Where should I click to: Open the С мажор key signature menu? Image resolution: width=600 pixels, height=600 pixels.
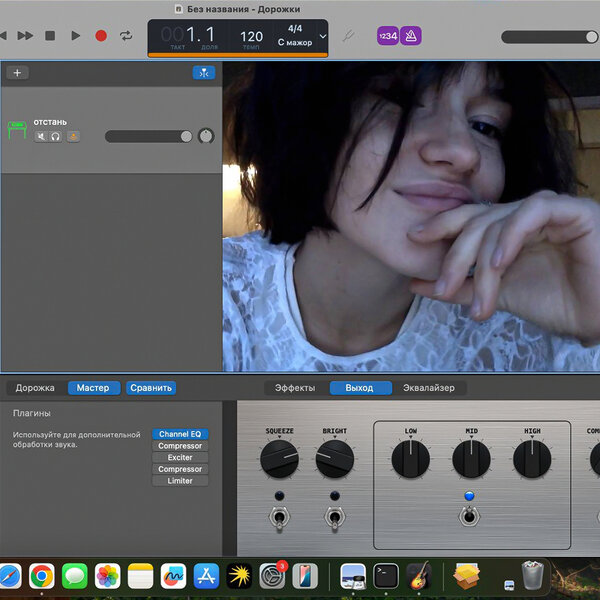tap(294, 43)
